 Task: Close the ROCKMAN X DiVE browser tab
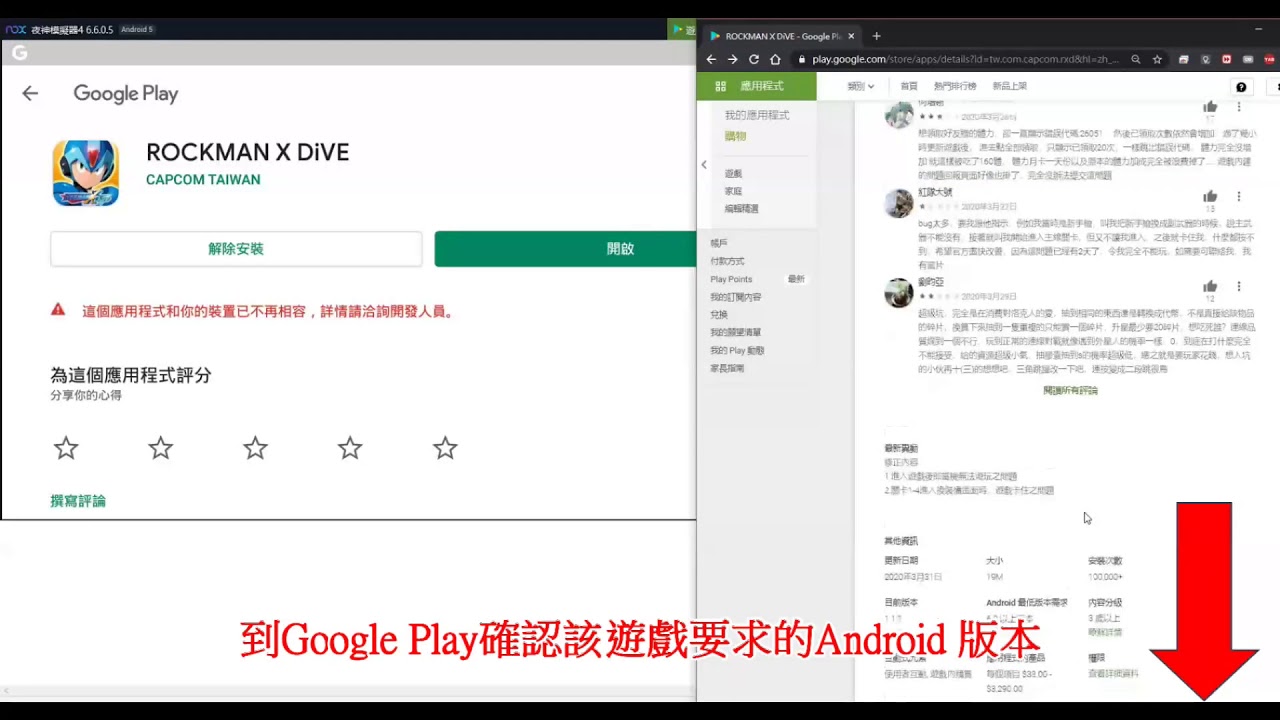pos(851,36)
